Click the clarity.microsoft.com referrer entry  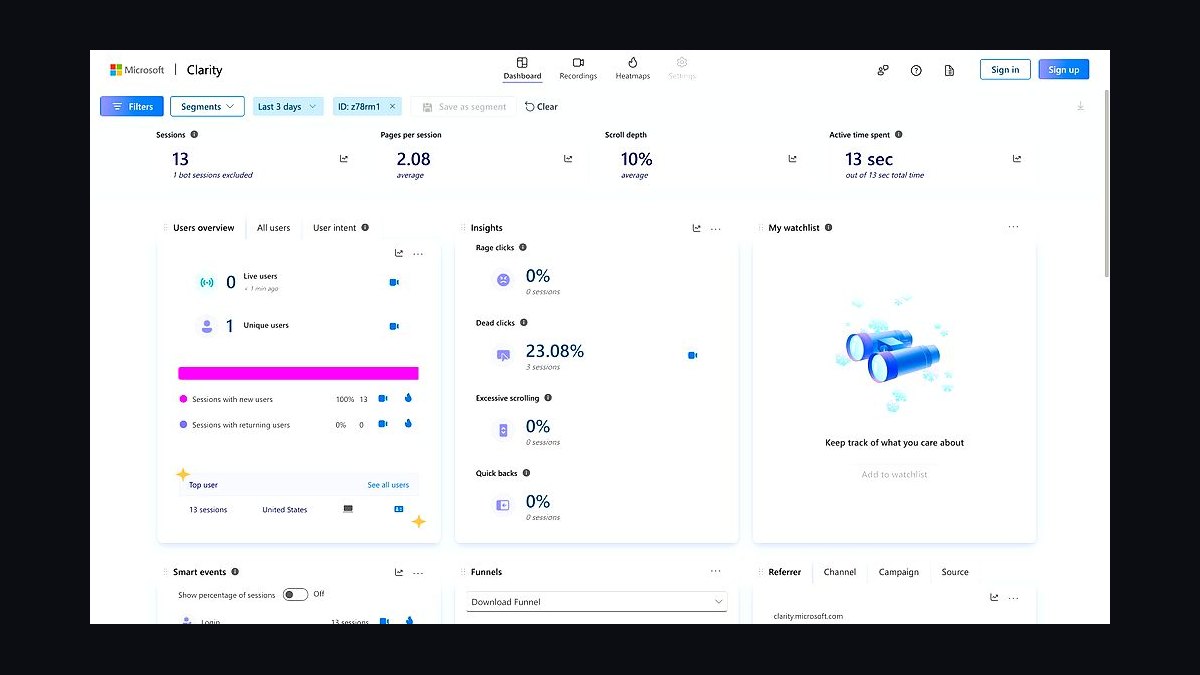[809, 616]
